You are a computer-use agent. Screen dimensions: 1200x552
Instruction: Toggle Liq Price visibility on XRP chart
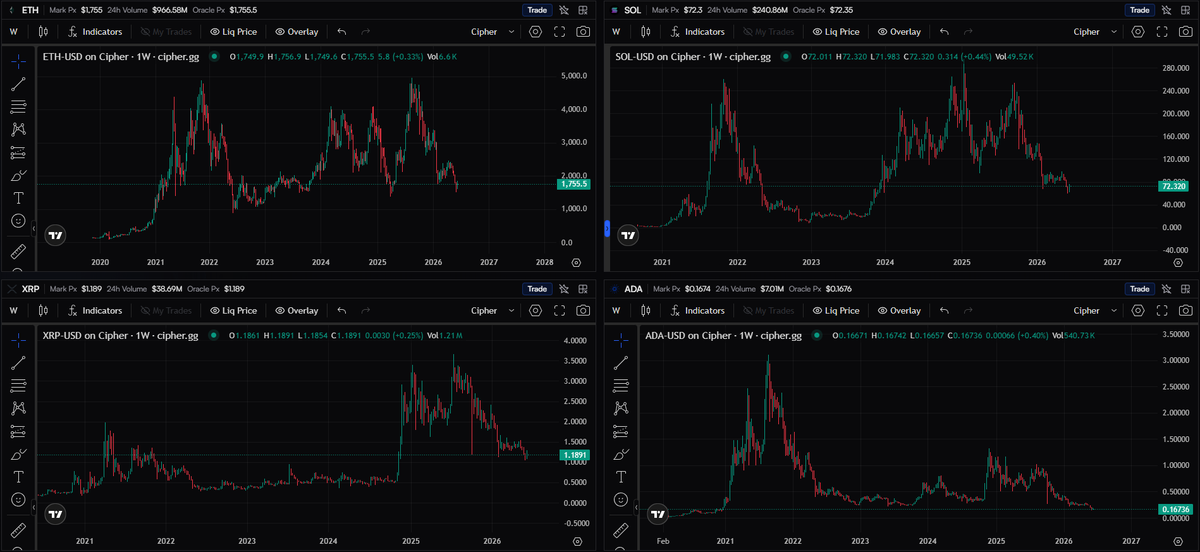click(235, 311)
